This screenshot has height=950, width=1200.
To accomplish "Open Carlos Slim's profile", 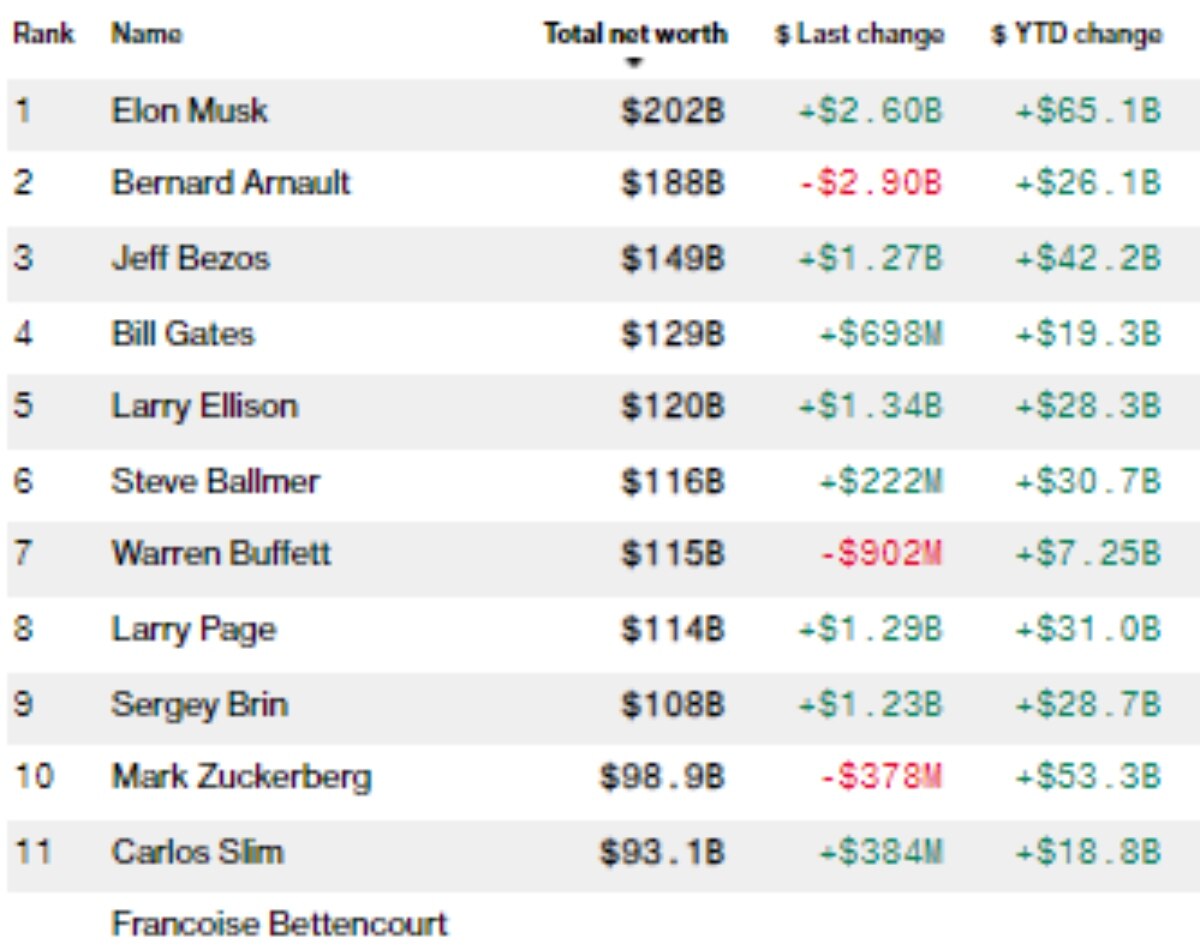I will tap(197, 852).
